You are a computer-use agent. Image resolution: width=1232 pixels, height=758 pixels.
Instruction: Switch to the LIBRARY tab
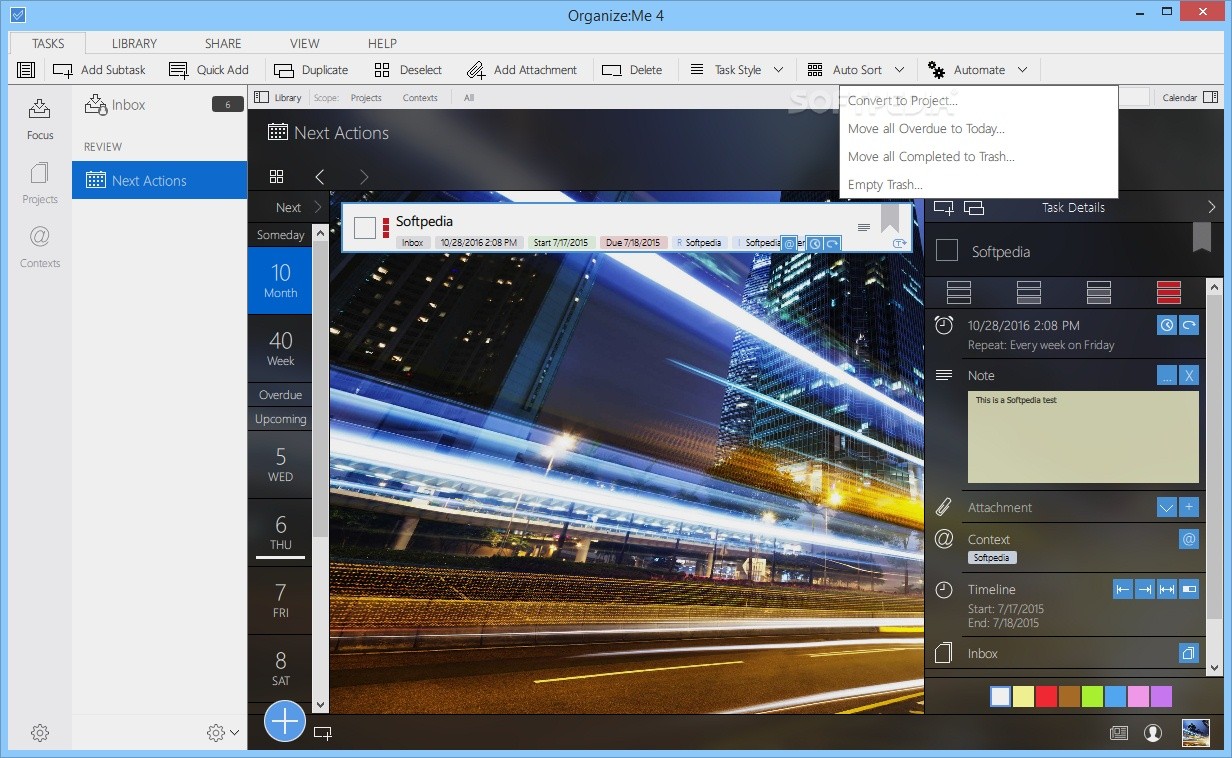pyautogui.click(x=134, y=43)
